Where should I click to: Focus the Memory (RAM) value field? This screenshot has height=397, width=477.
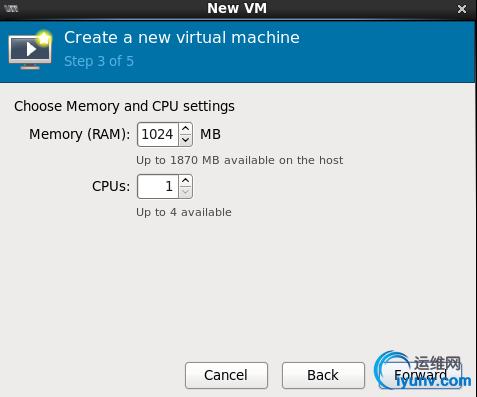click(x=158, y=134)
